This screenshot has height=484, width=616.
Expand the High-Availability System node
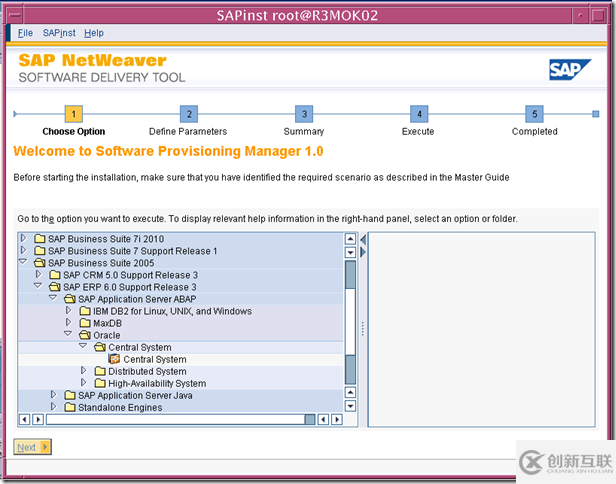(84, 383)
